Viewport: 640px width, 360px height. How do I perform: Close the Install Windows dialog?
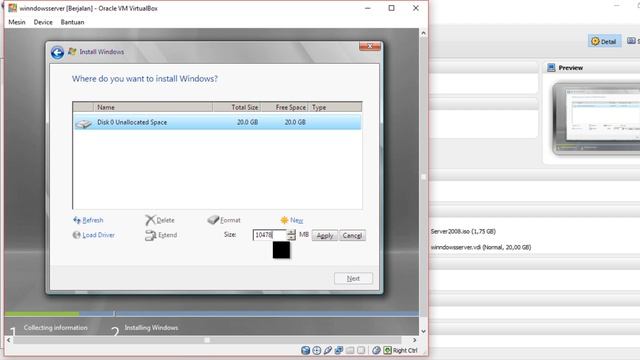point(370,46)
